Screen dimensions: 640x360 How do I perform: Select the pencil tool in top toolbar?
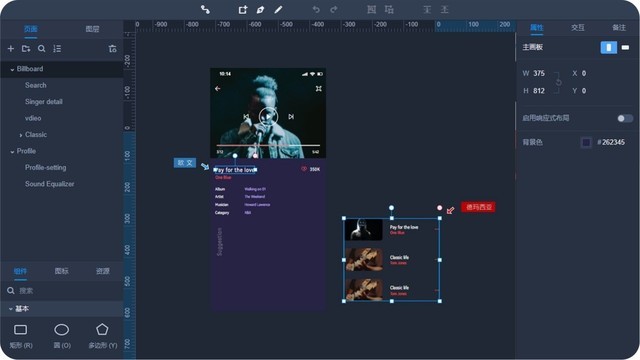tap(278, 9)
